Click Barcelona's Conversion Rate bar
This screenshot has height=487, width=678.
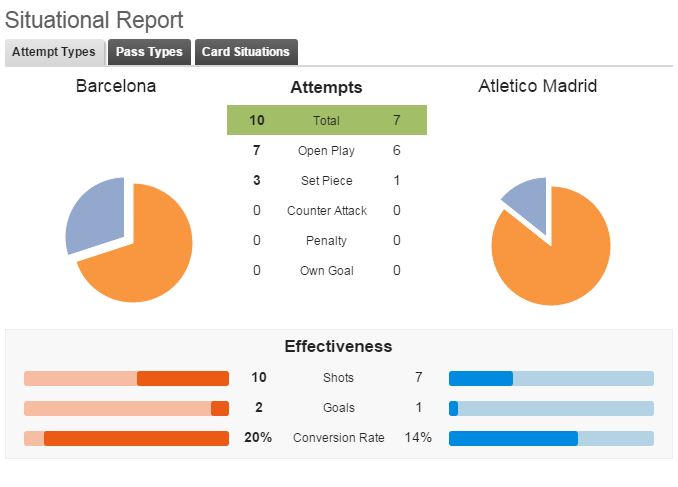[x=136, y=438]
